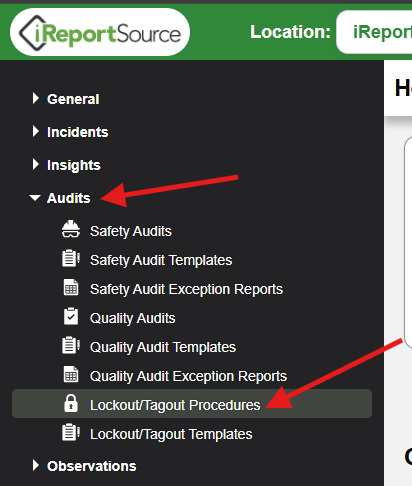Expand the Insights section arrow
Viewport: 412px width, 486px height.
pyautogui.click(x=36, y=164)
